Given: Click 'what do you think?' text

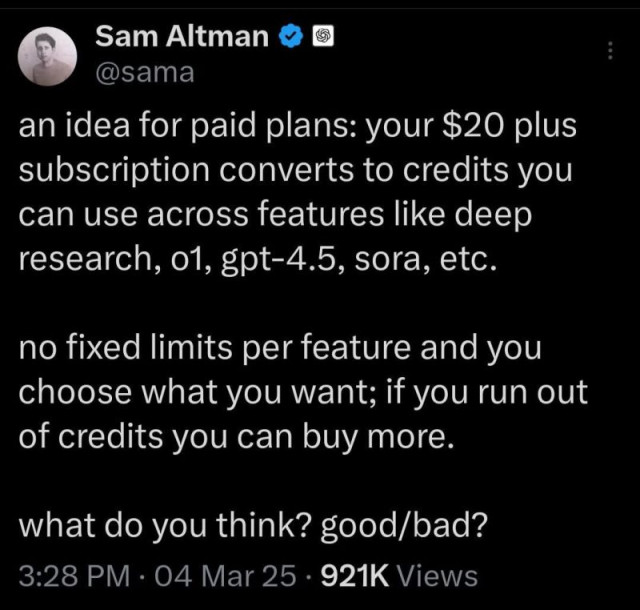Looking at the screenshot, I should click(166, 525).
